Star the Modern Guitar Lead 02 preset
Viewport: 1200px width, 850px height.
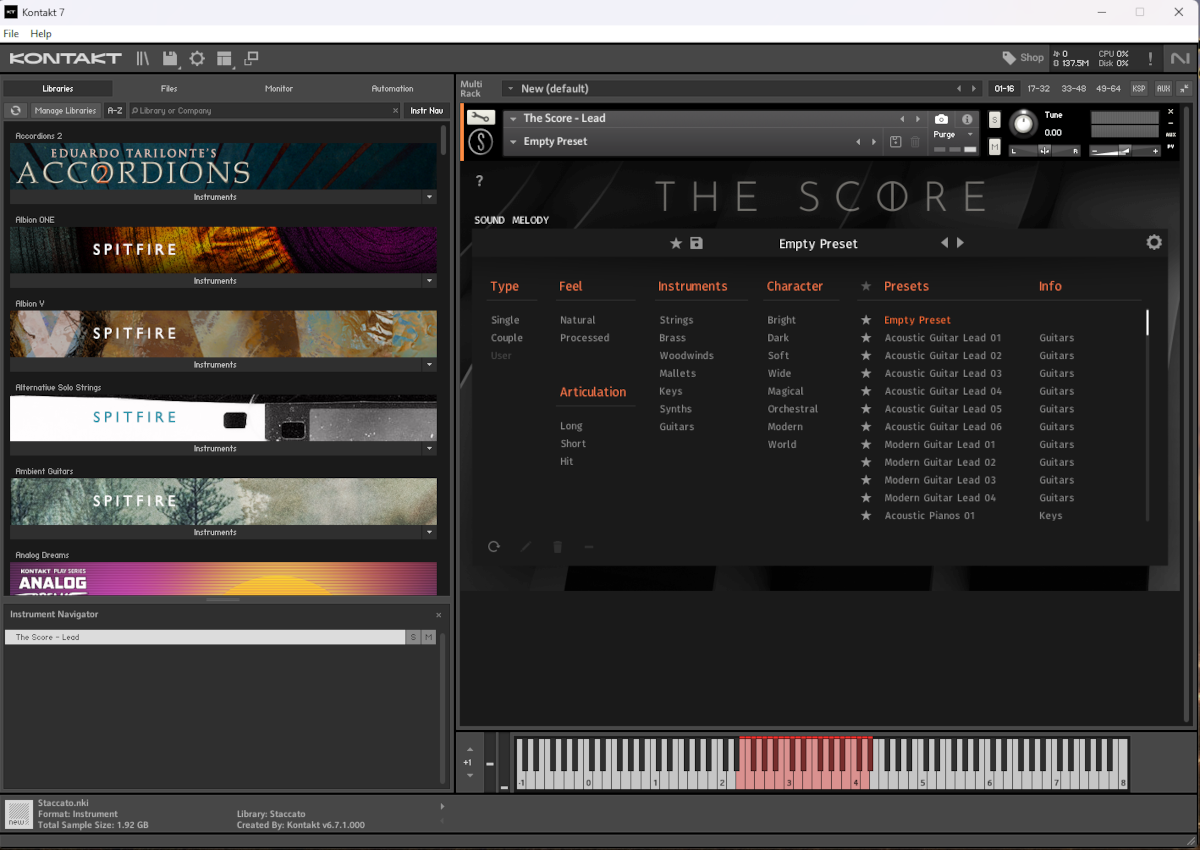[x=867, y=463]
